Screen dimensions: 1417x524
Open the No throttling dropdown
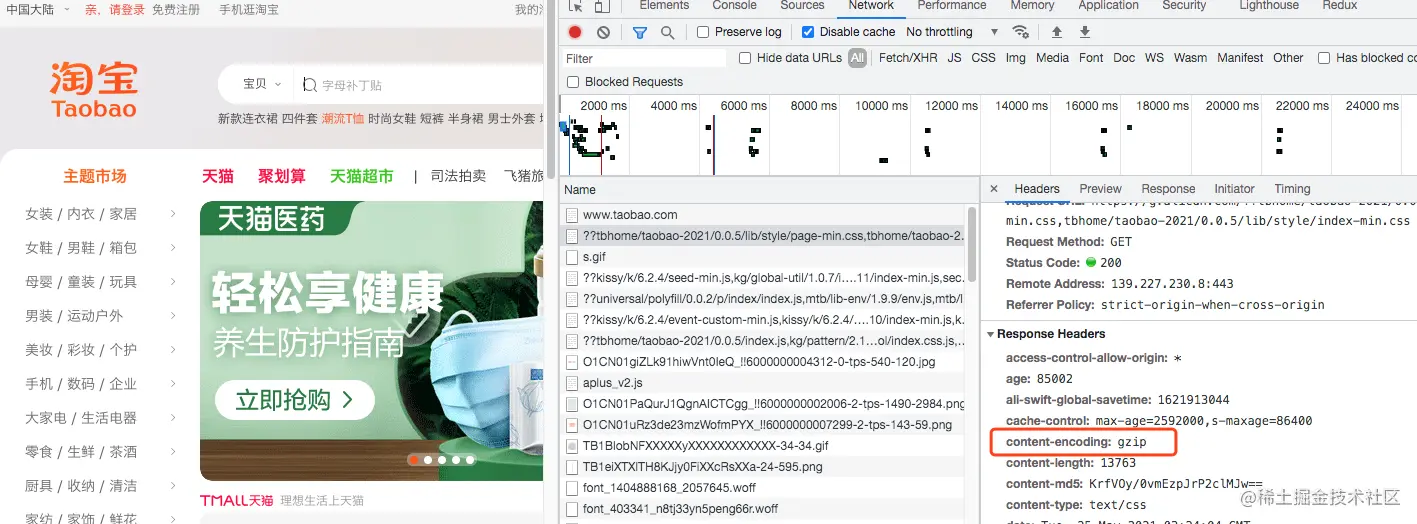point(952,32)
